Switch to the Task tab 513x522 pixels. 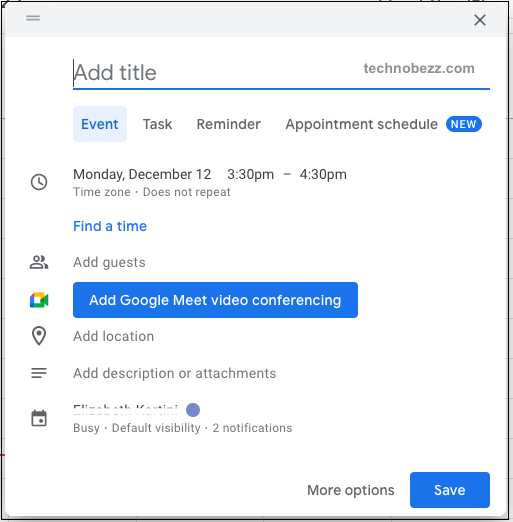pyautogui.click(x=157, y=124)
